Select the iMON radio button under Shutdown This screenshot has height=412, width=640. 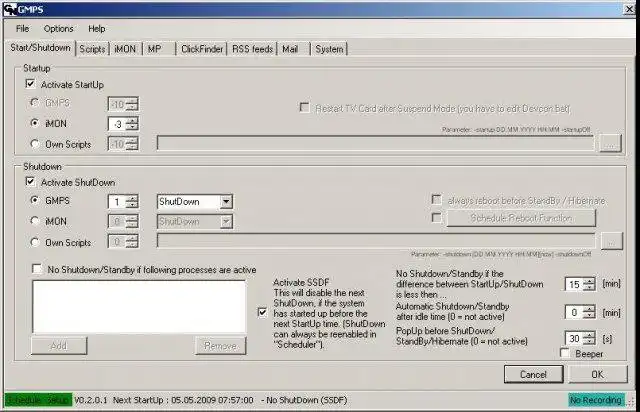[35, 221]
